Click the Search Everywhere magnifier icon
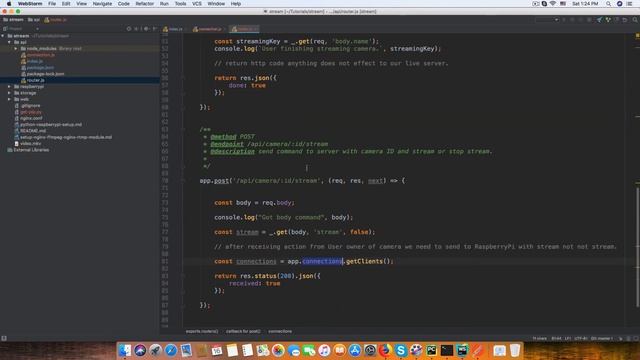640x360 pixels. point(635,20)
